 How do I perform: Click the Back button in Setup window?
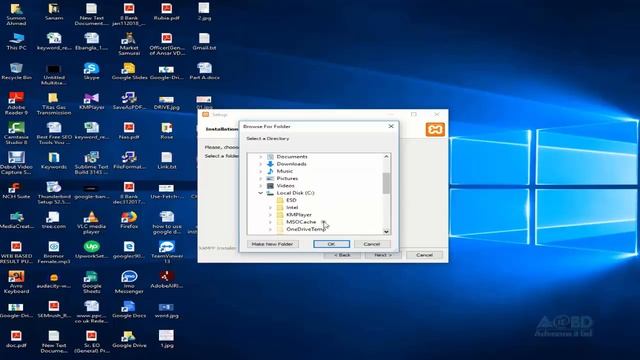tap(342, 255)
